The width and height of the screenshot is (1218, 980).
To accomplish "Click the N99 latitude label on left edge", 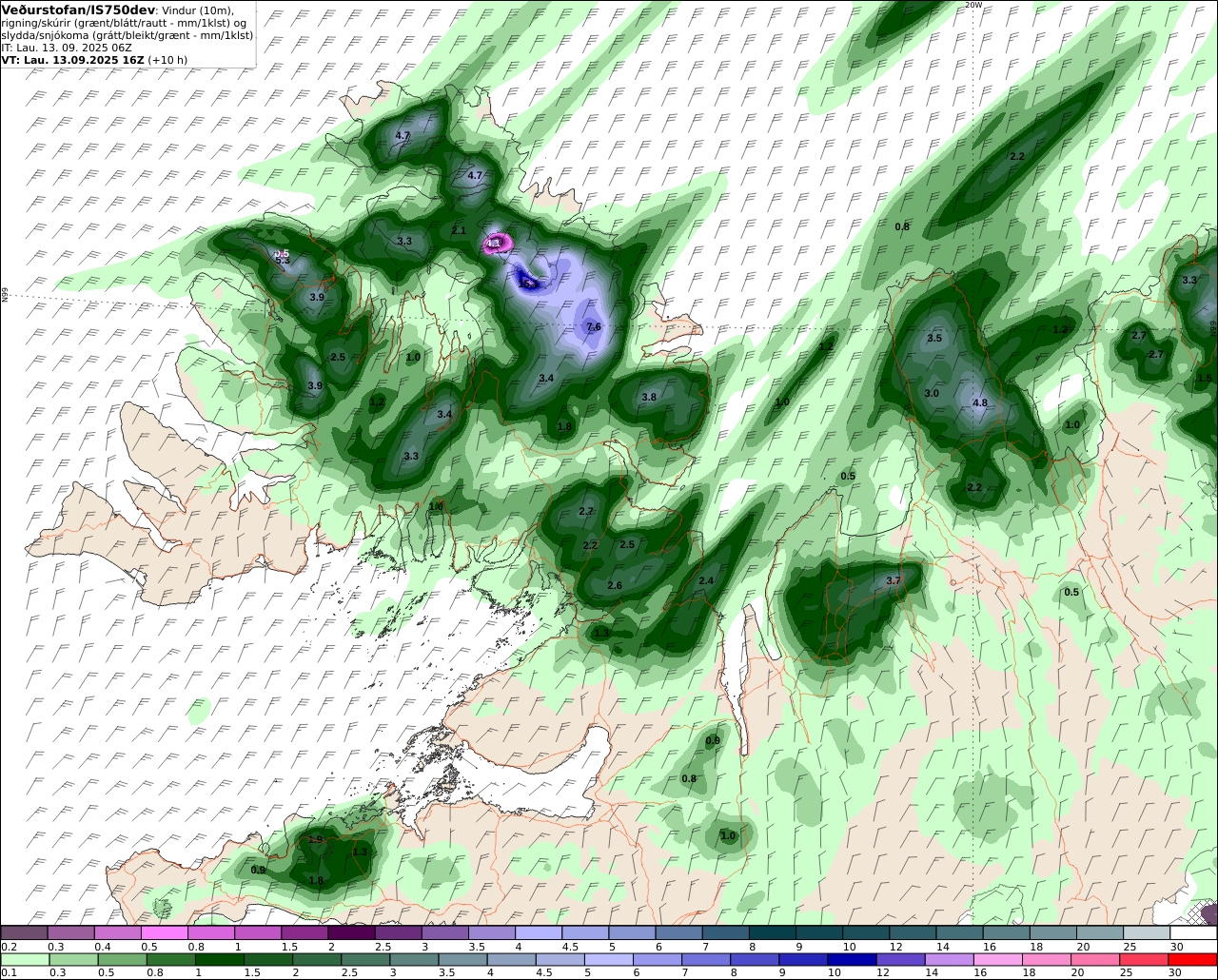I will (x=5, y=296).
